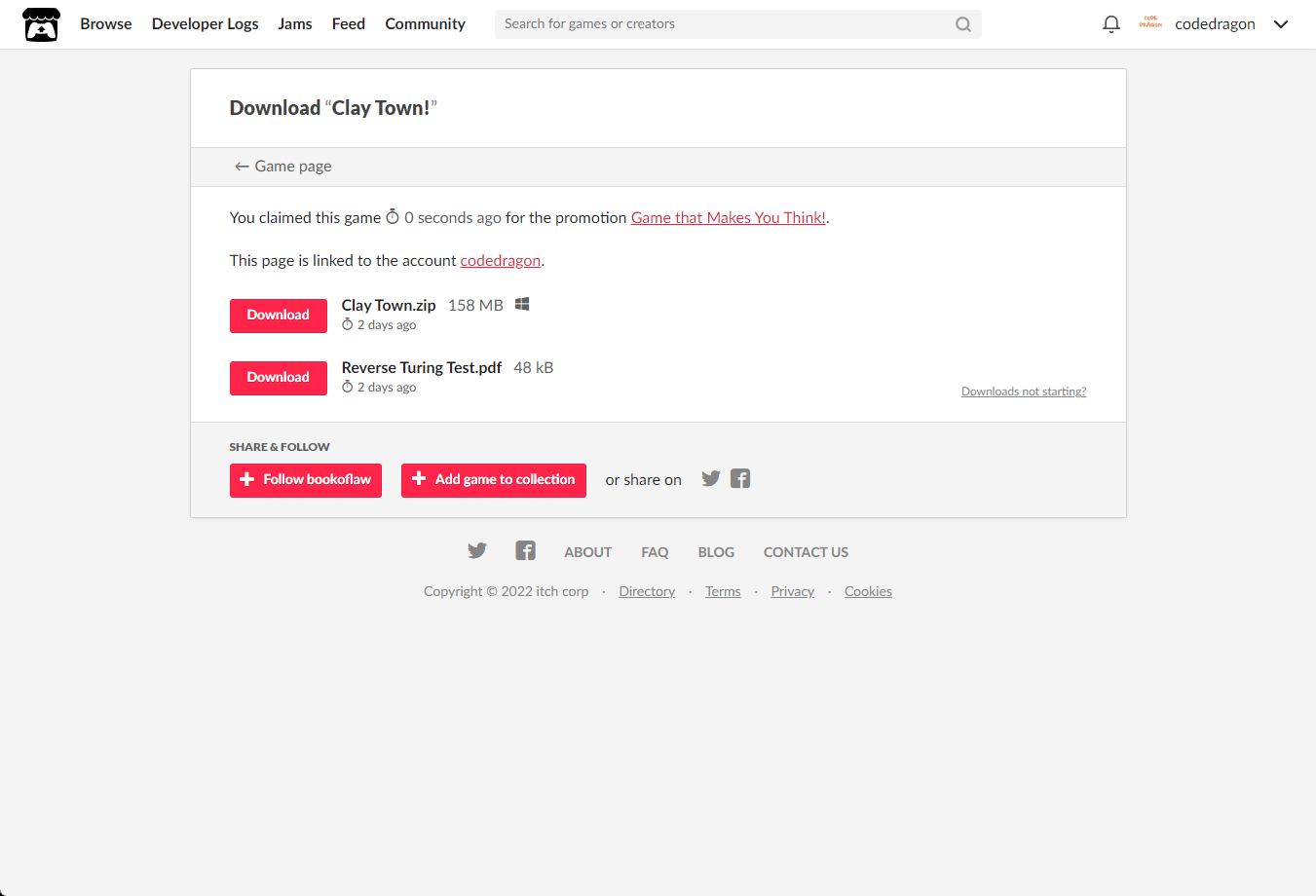Click the codedragon avatar image
The image size is (1316, 896).
[x=1150, y=23]
